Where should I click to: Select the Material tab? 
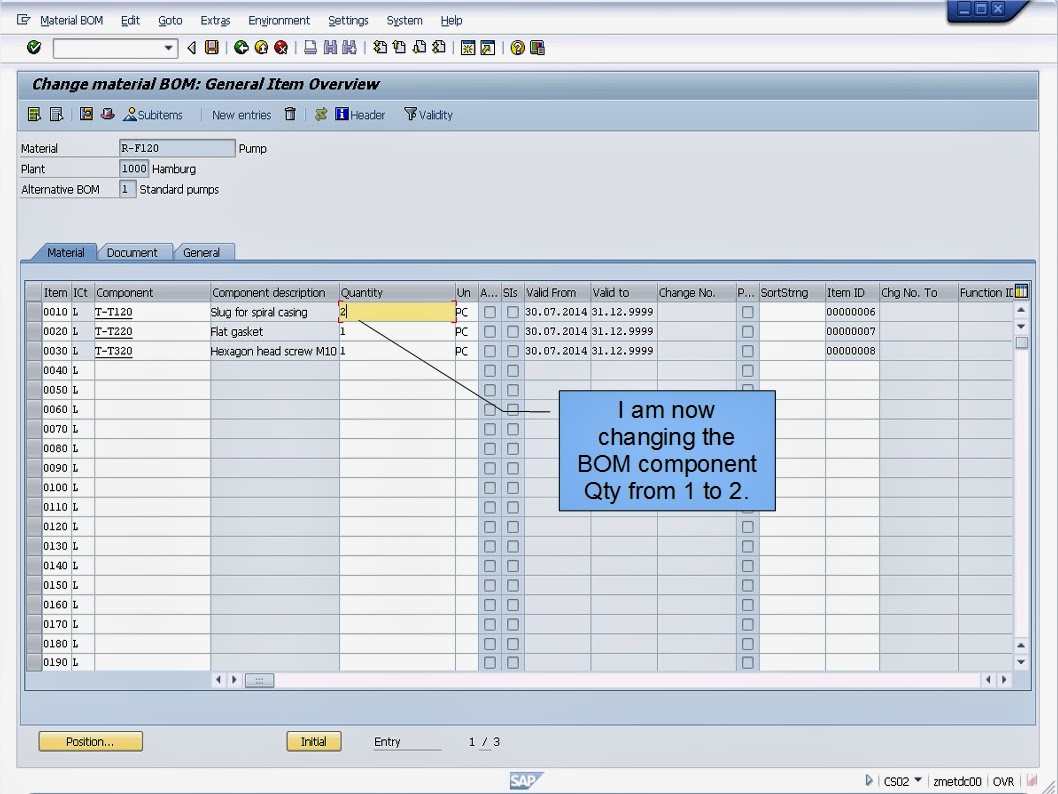tap(65, 252)
